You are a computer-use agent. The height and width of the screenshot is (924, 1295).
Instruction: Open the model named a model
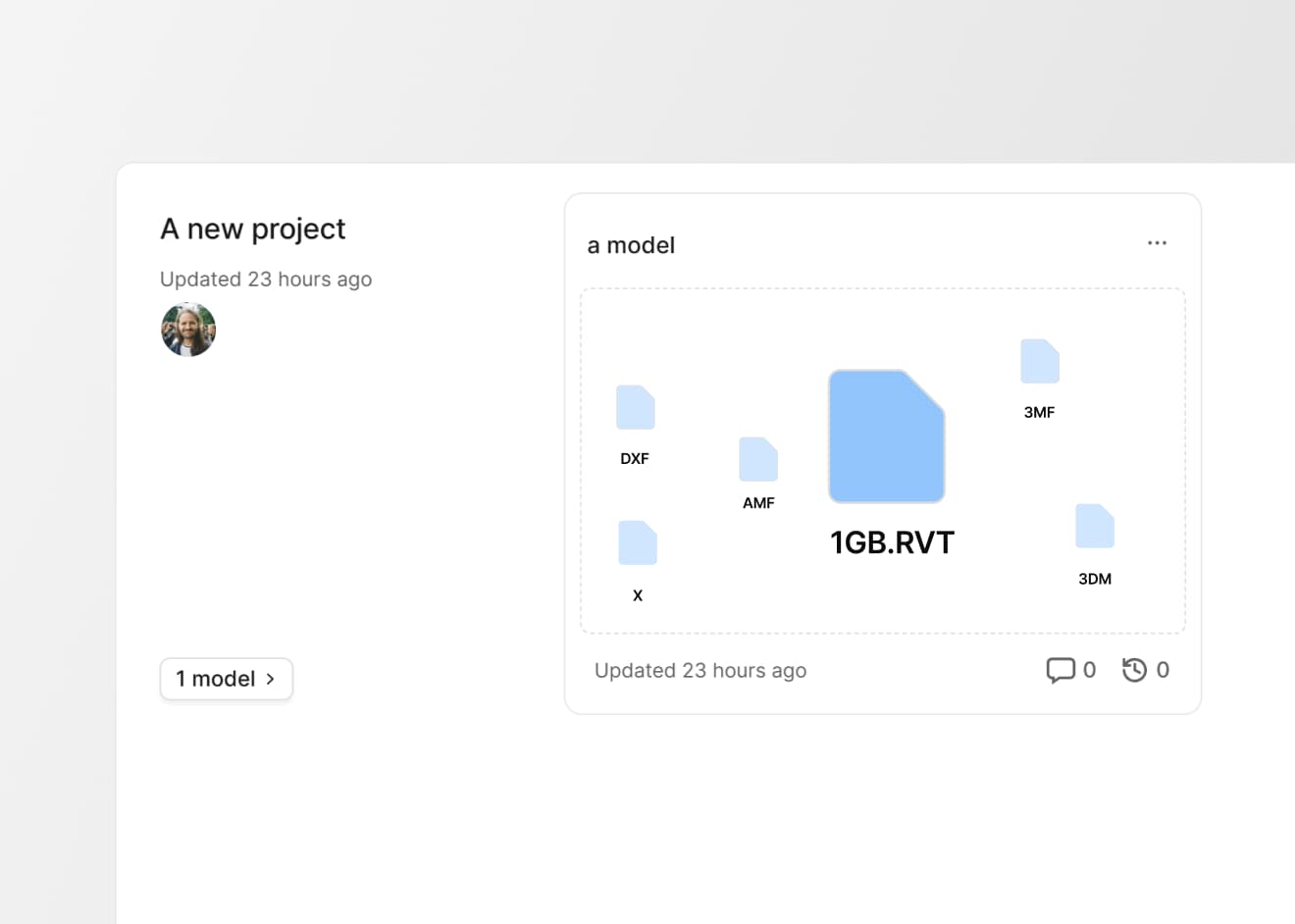[631, 245]
